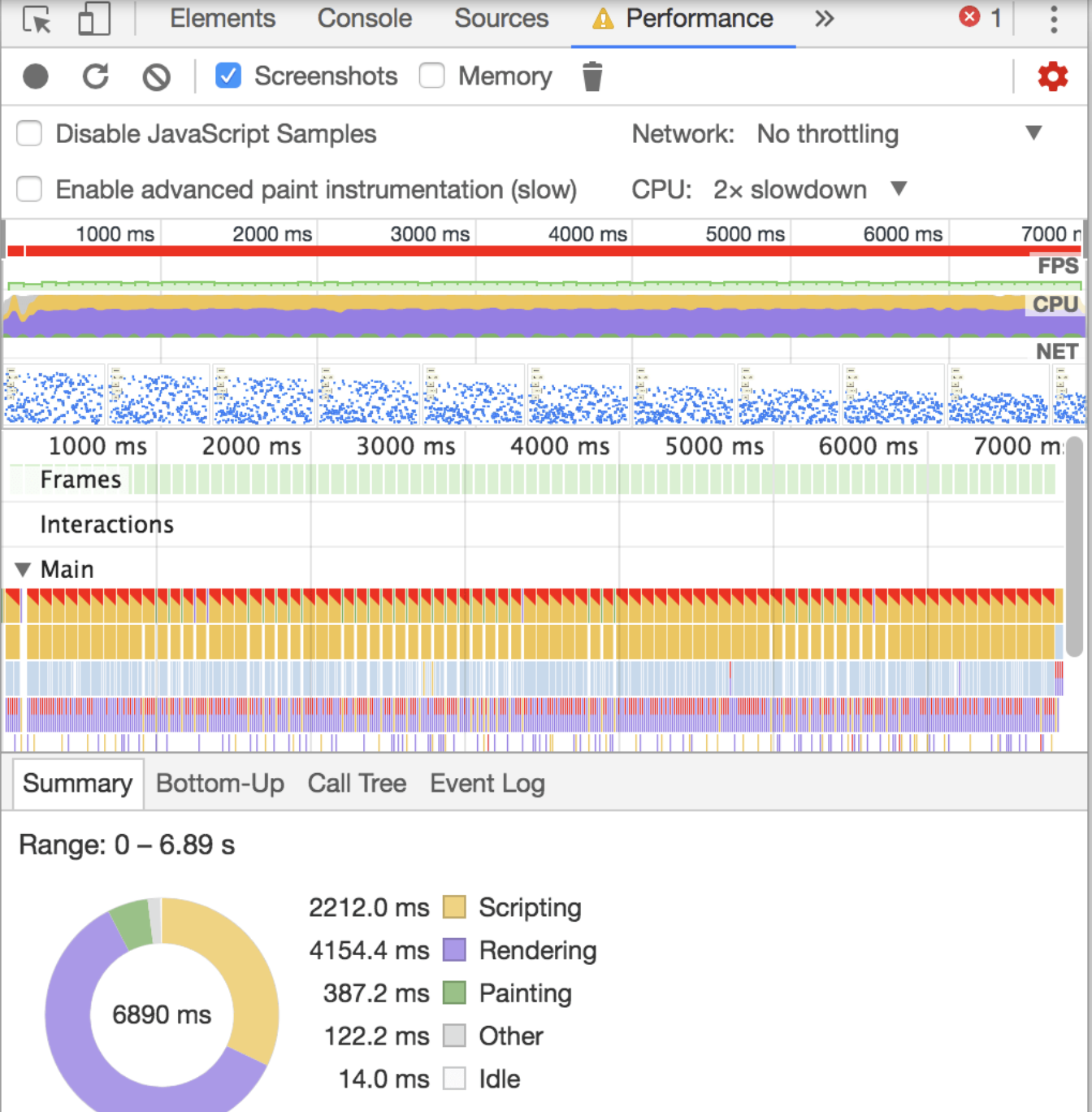1092x1112 pixels.
Task: Click the Range: 0 – 6.89 s text
Action: (127, 845)
